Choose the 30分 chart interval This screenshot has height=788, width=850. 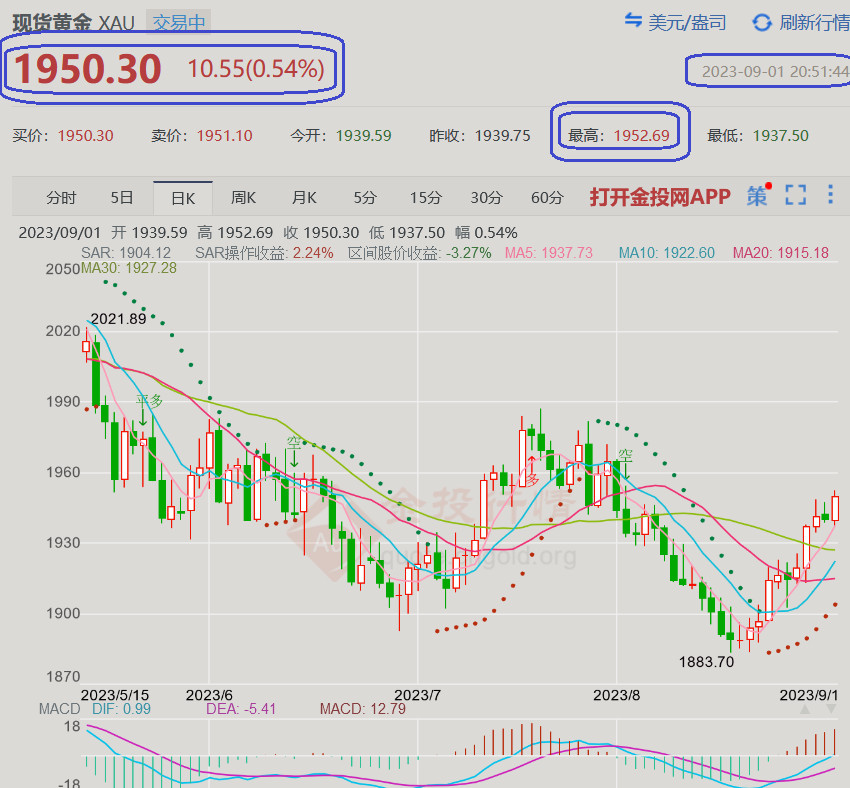pyautogui.click(x=486, y=198)
